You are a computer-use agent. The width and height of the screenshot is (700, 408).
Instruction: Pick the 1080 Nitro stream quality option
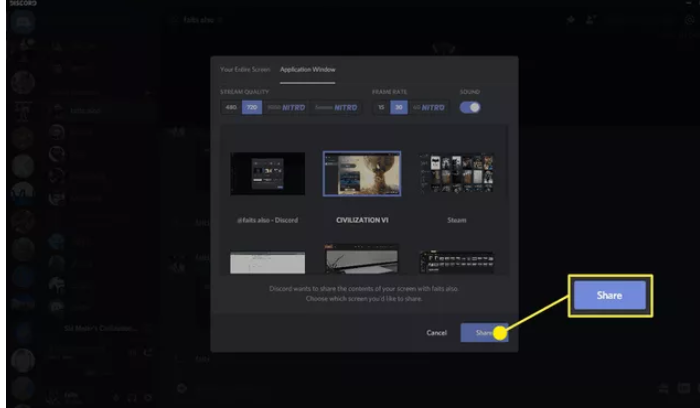(286, 108)
